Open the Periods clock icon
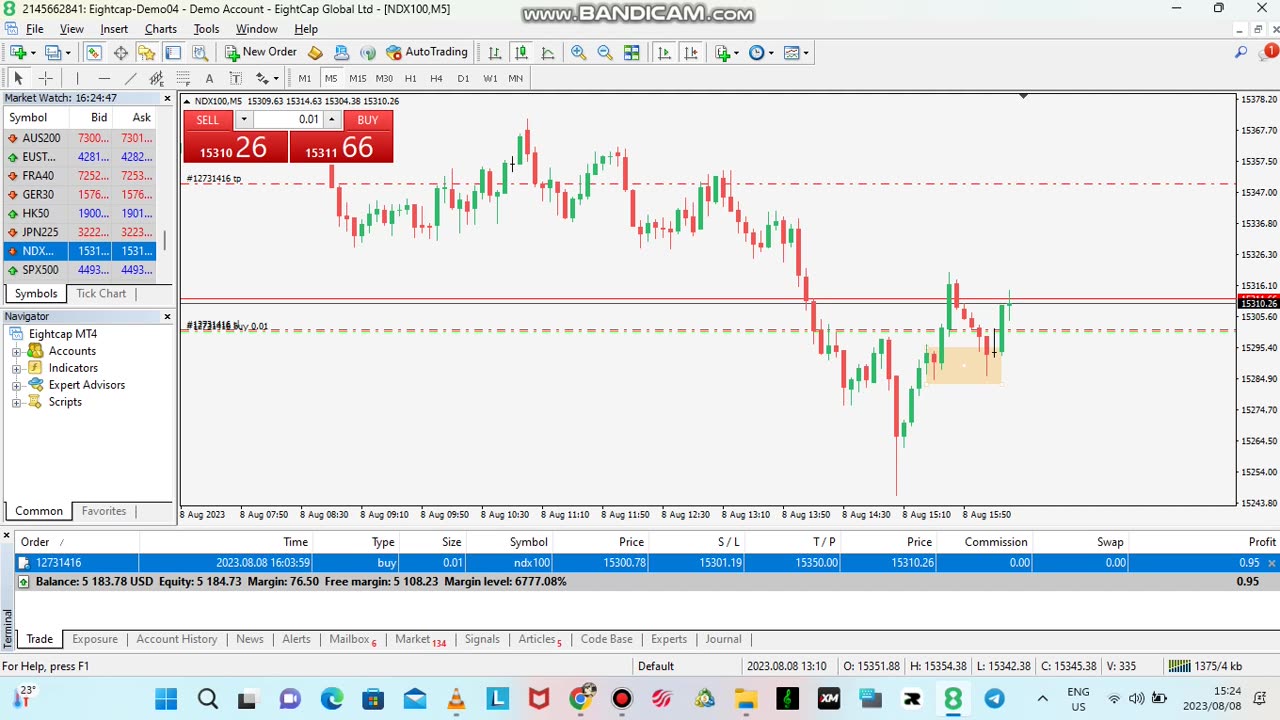 coord(756,53)
